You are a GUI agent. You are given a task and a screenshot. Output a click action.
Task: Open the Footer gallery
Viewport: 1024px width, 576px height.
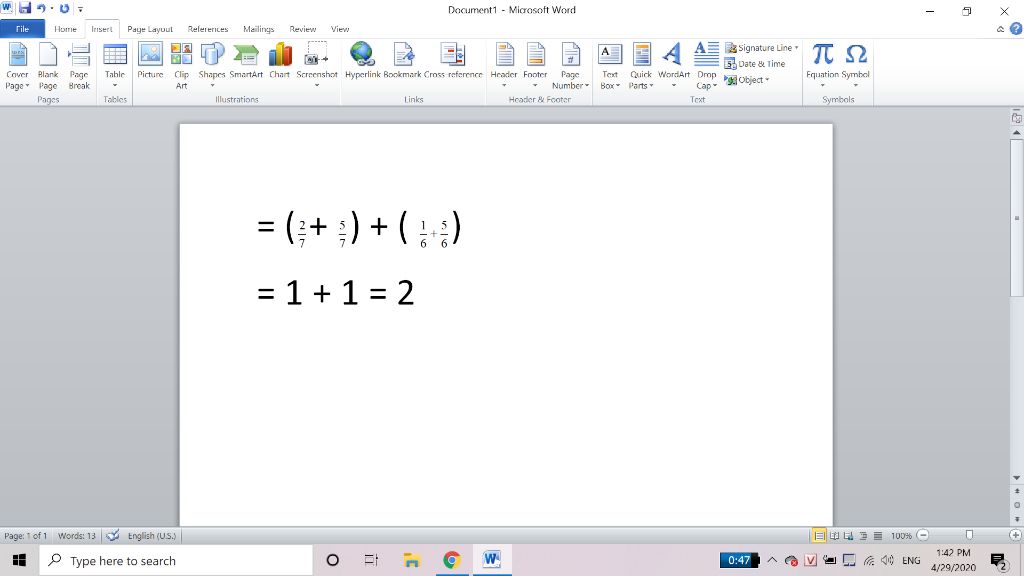pyautogui.click(x=535, y=67)
